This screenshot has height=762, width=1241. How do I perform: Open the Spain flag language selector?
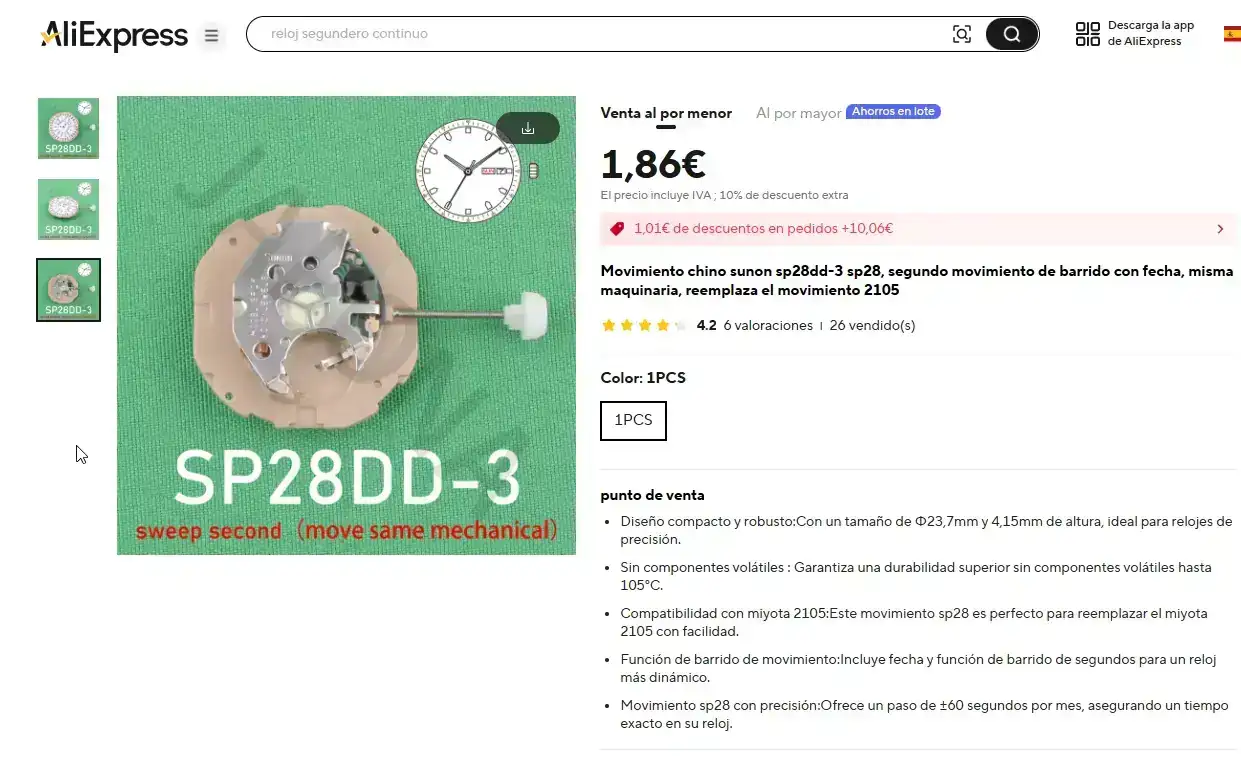tap(1232, 34)
